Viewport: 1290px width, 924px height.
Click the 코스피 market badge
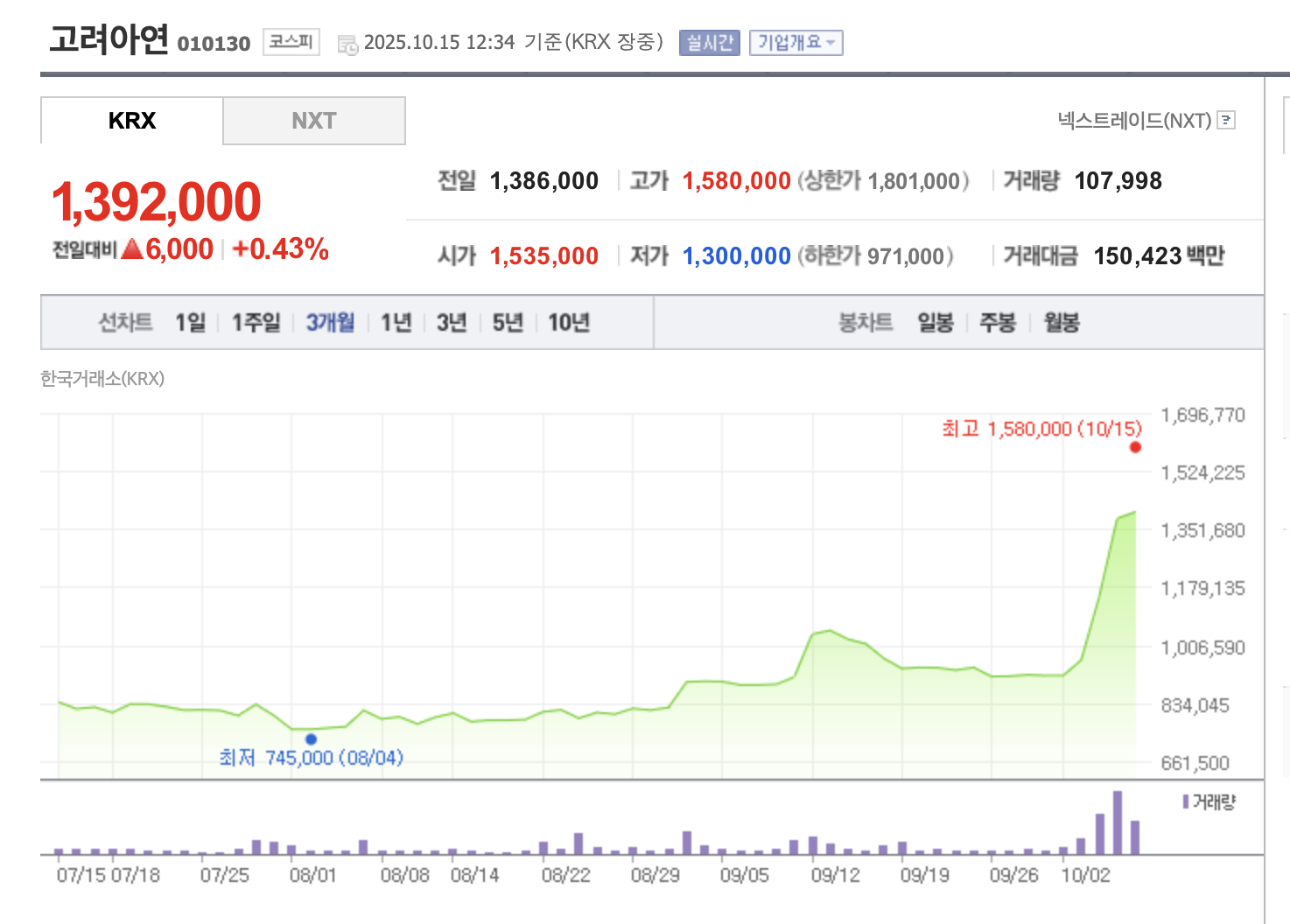[x=291, y=42]
